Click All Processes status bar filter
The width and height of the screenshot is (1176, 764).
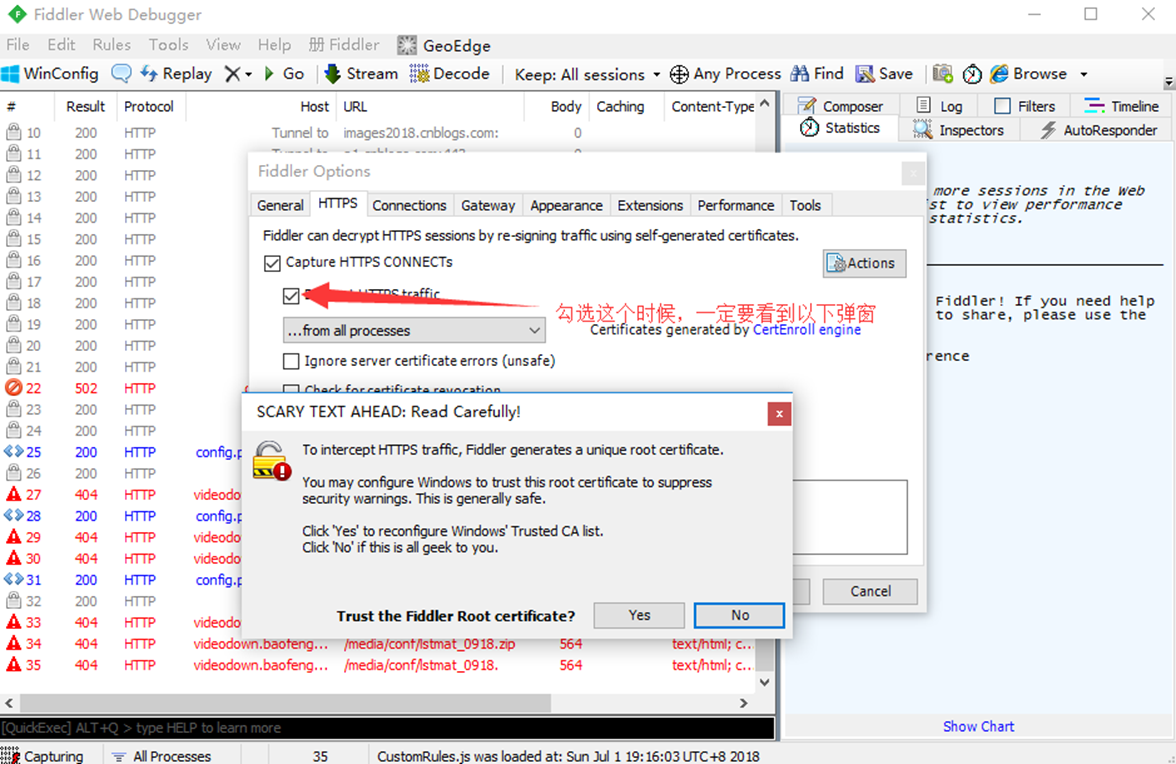[161, 756]
